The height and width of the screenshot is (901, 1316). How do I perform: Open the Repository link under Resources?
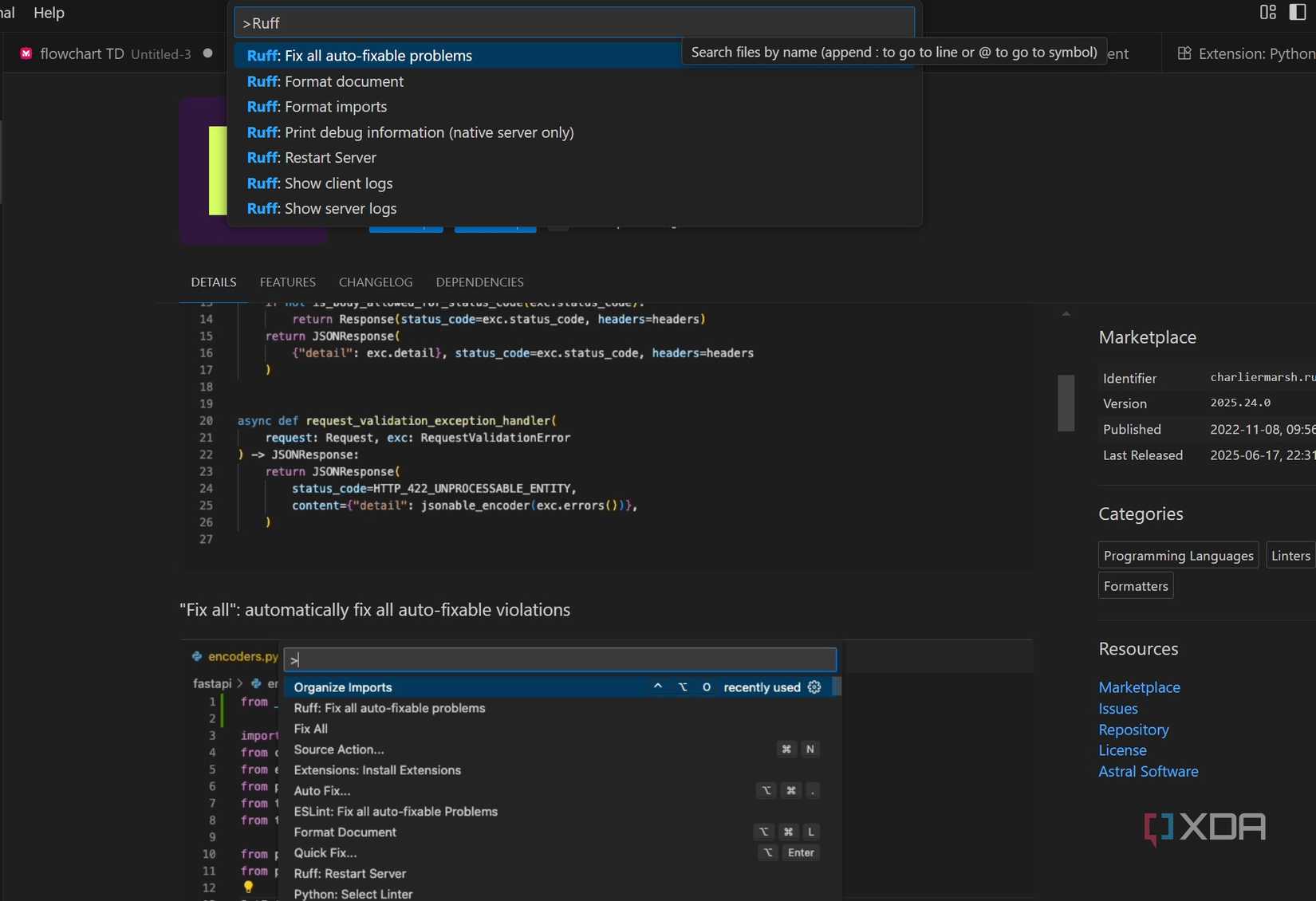click(x=1133, y=730)
